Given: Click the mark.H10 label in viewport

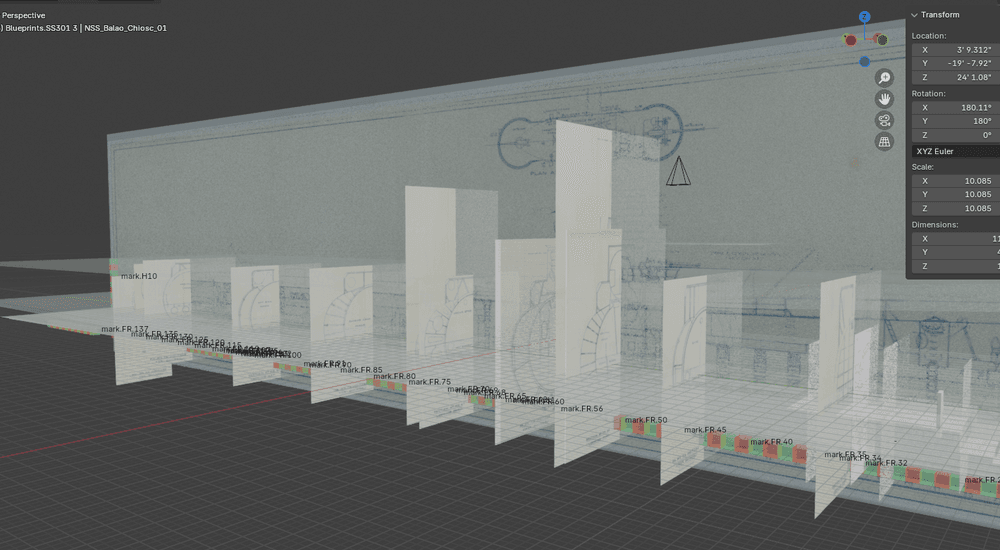Looking at the screenshot, I should tap(139, 276).
